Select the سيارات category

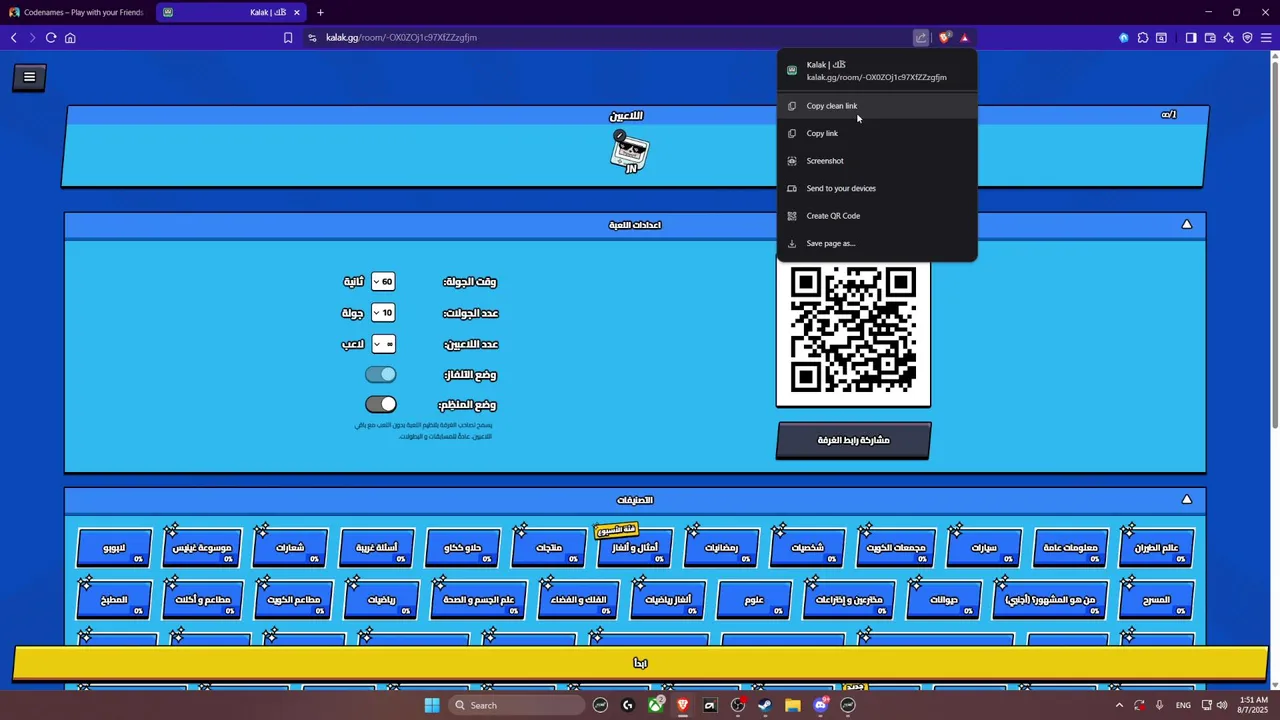pos(985,548)
